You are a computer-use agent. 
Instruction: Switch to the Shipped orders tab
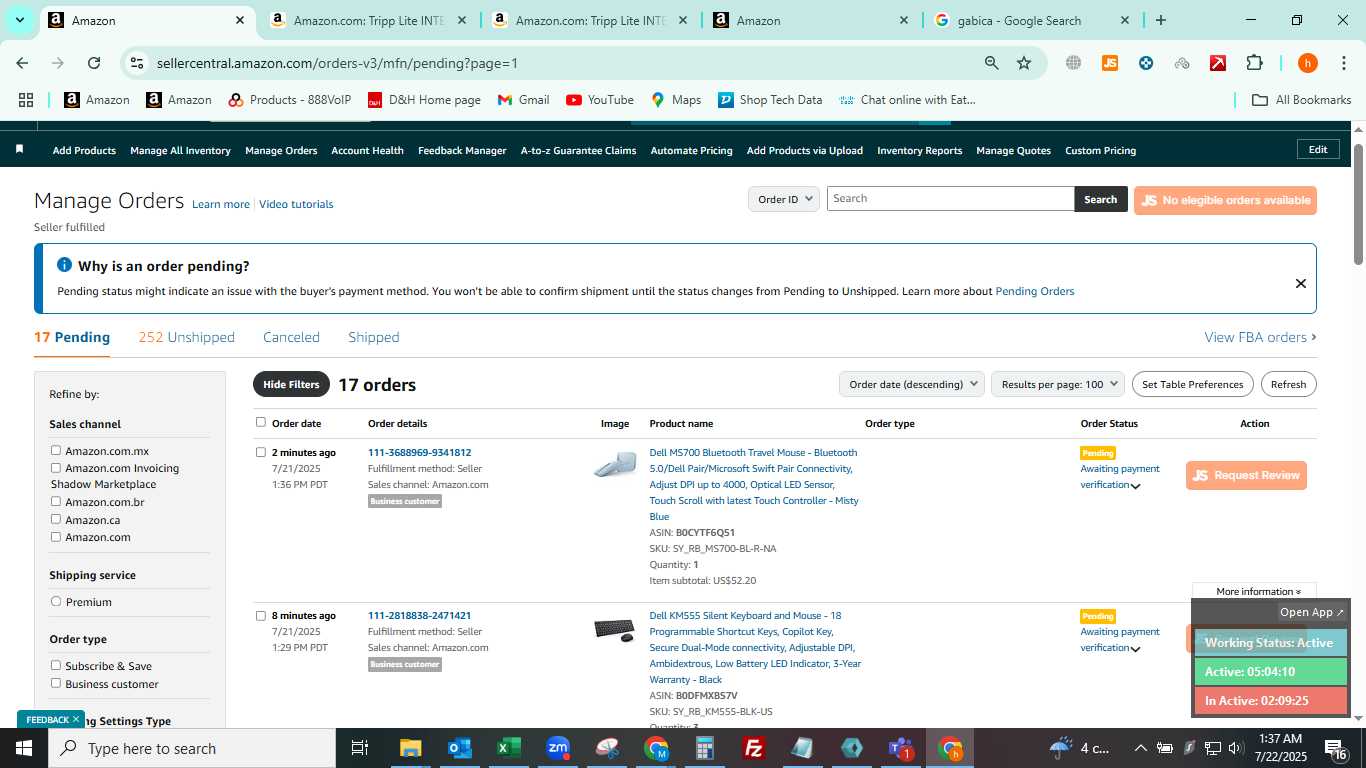pyautogui.click(x=374, y=337)
